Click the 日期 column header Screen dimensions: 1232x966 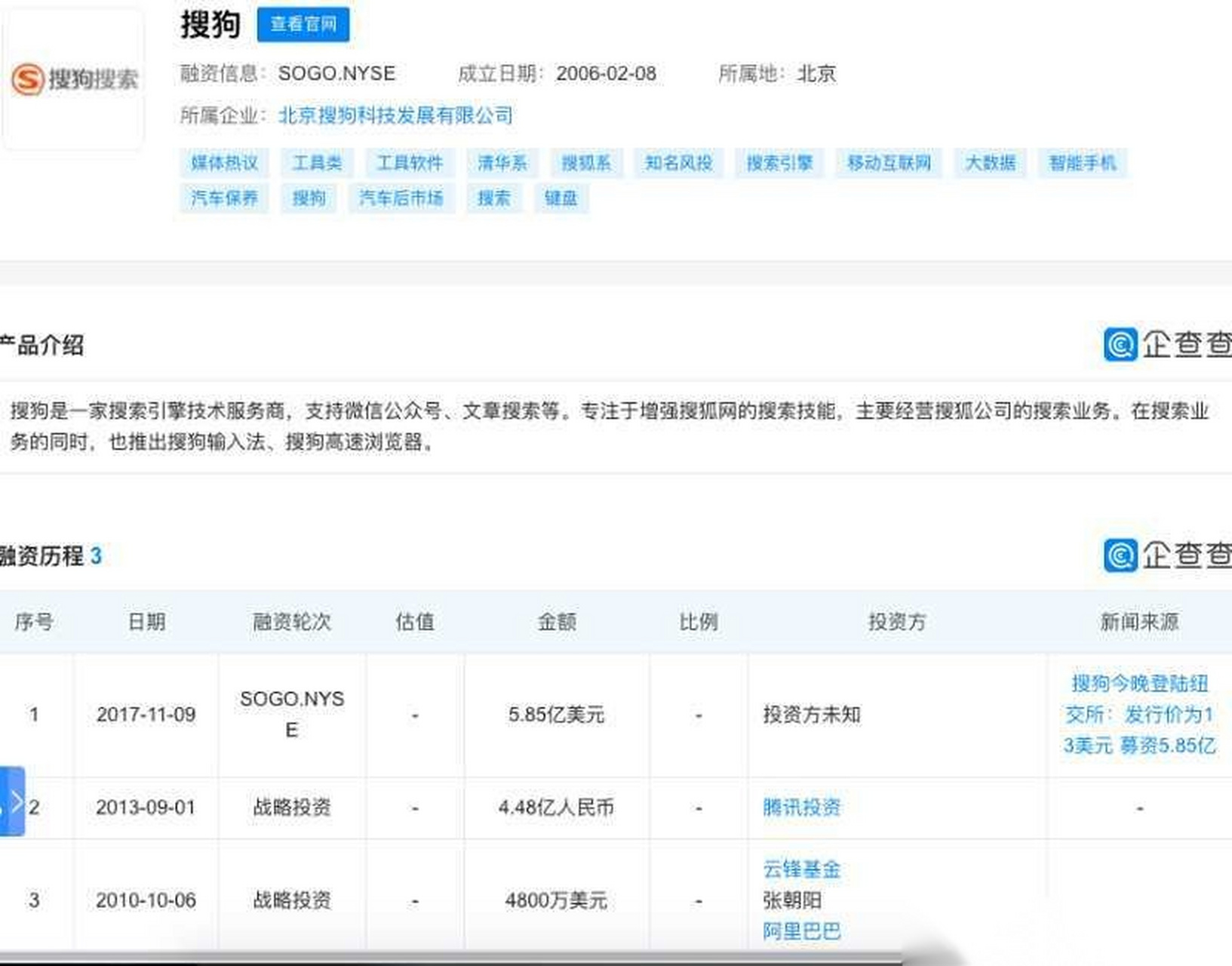pos(146,622)
